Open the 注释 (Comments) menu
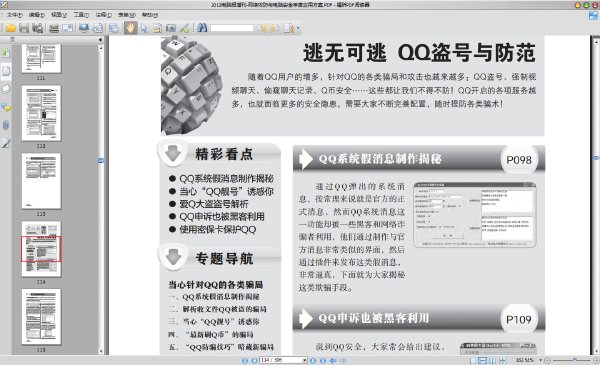Image resolution: width=600 pixels, height=365 pixels. click(104, 15)
